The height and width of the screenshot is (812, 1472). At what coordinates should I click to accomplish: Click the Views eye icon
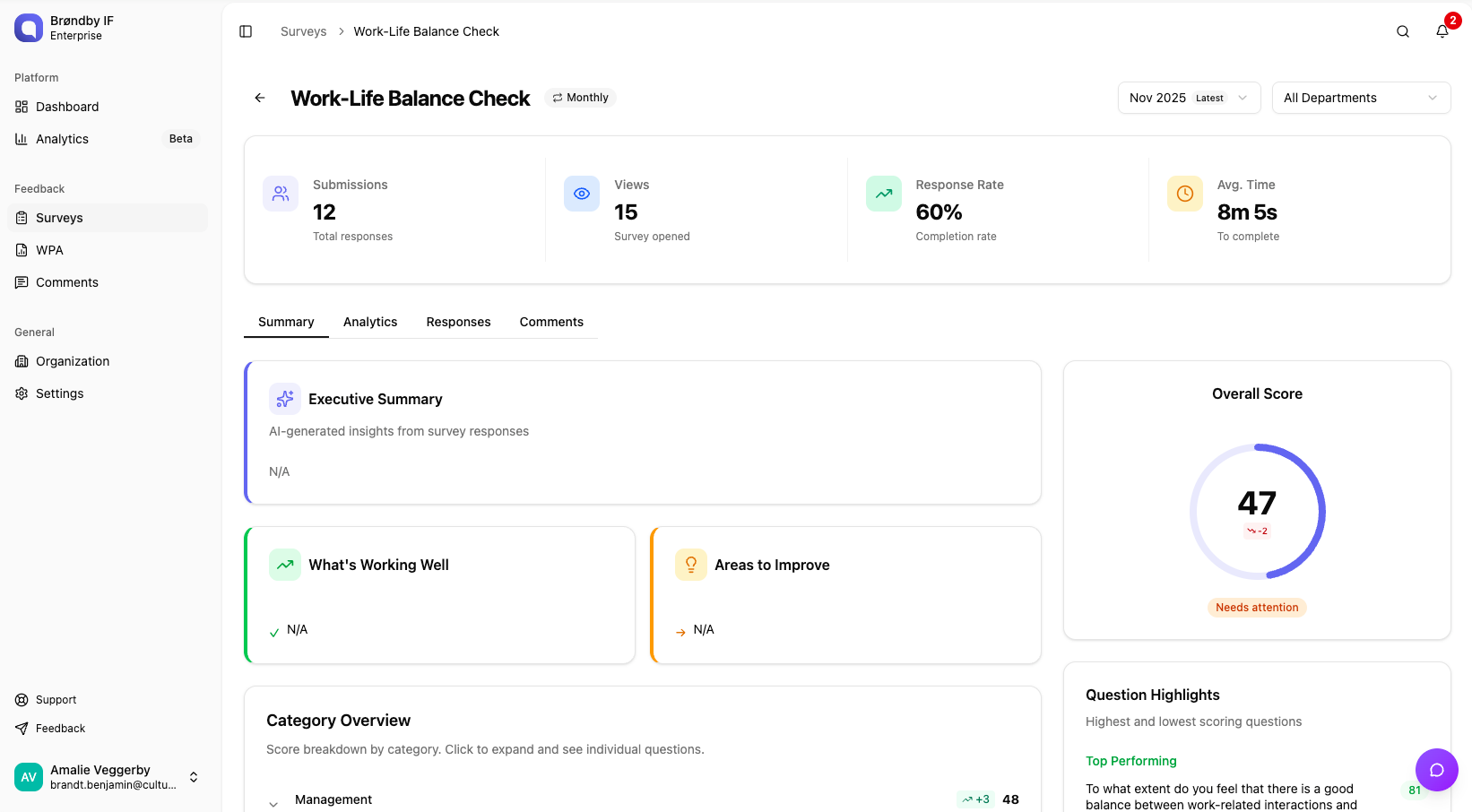click(x=582, y=194)
